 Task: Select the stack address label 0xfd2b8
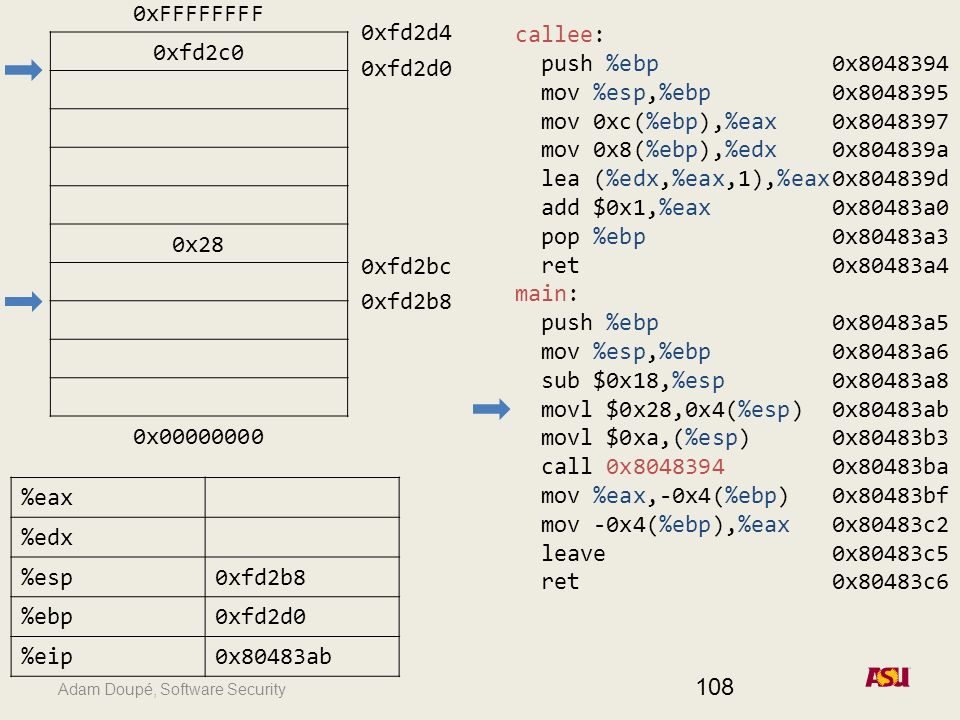406,301
